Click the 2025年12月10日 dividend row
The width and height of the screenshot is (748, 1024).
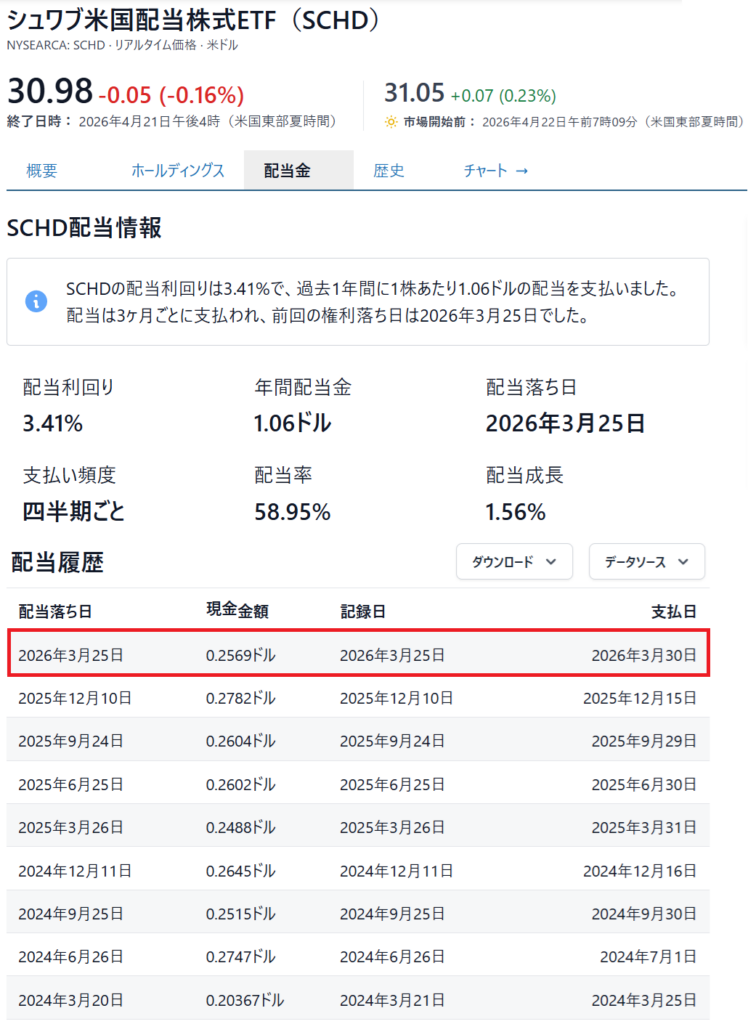(358, 698)
